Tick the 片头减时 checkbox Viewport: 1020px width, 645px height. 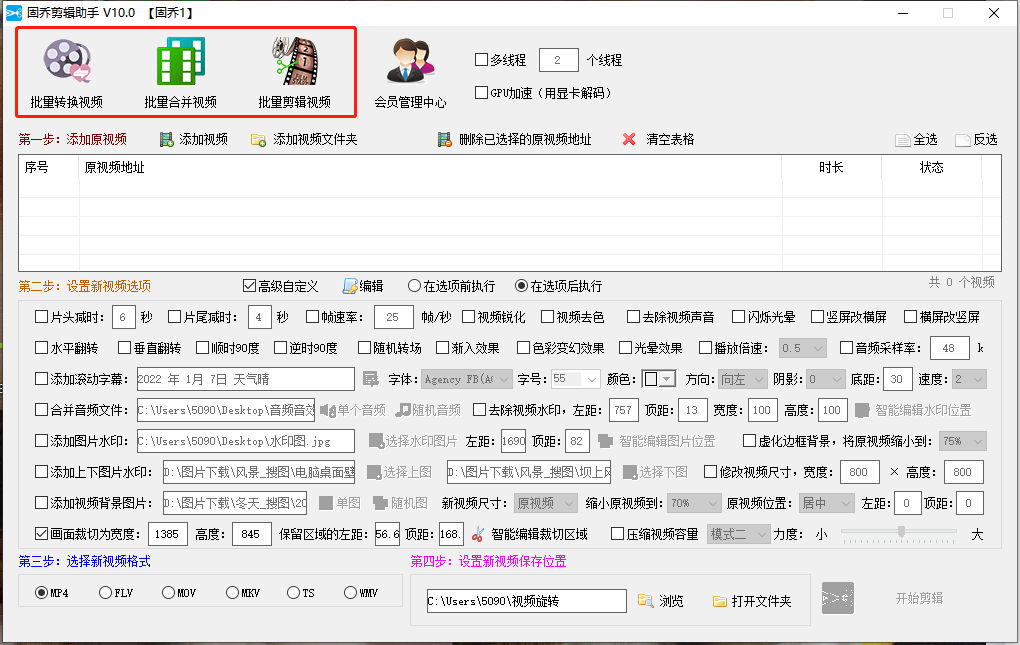point(42,317)
